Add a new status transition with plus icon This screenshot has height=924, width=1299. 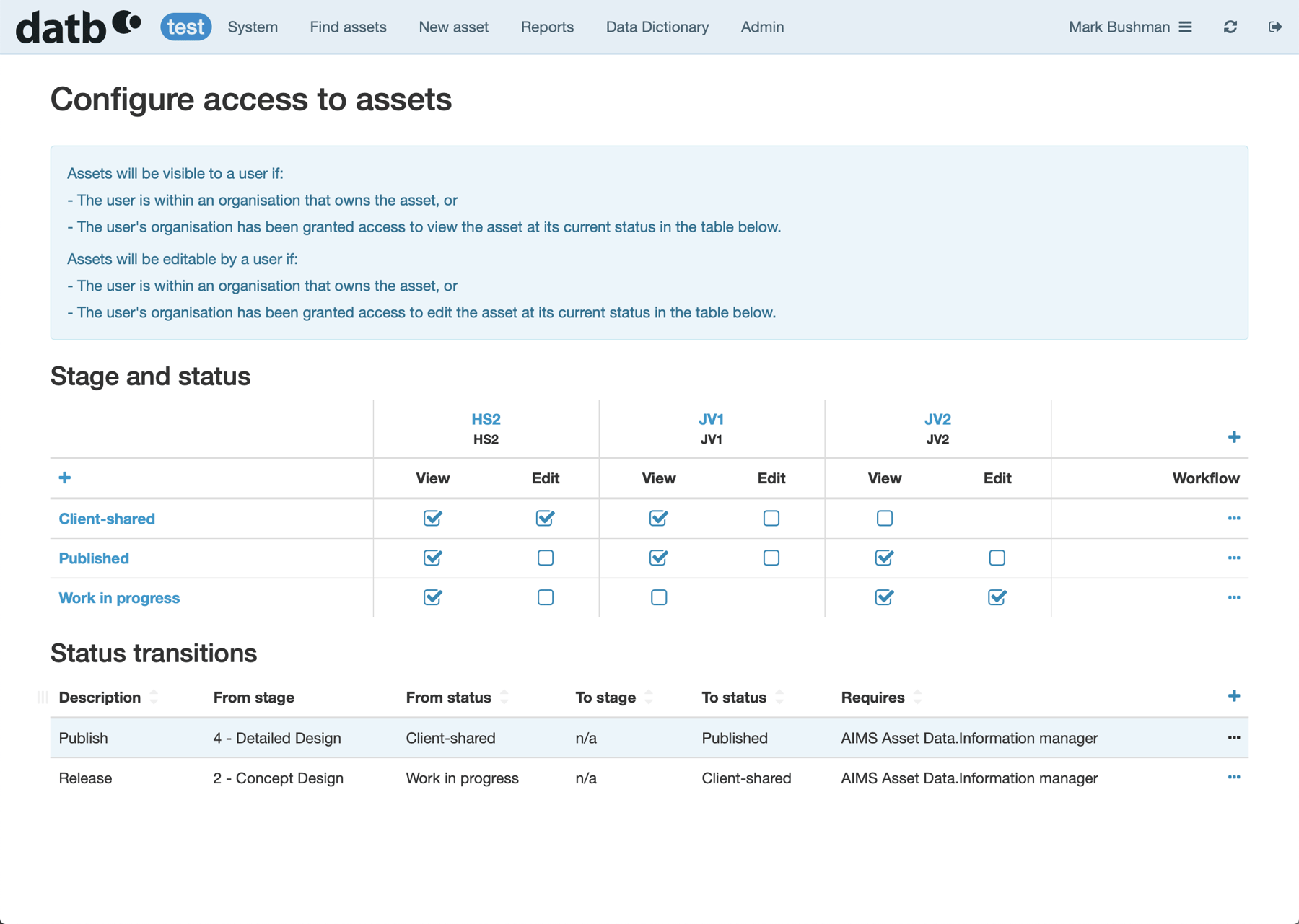[x=1233, y=696]
